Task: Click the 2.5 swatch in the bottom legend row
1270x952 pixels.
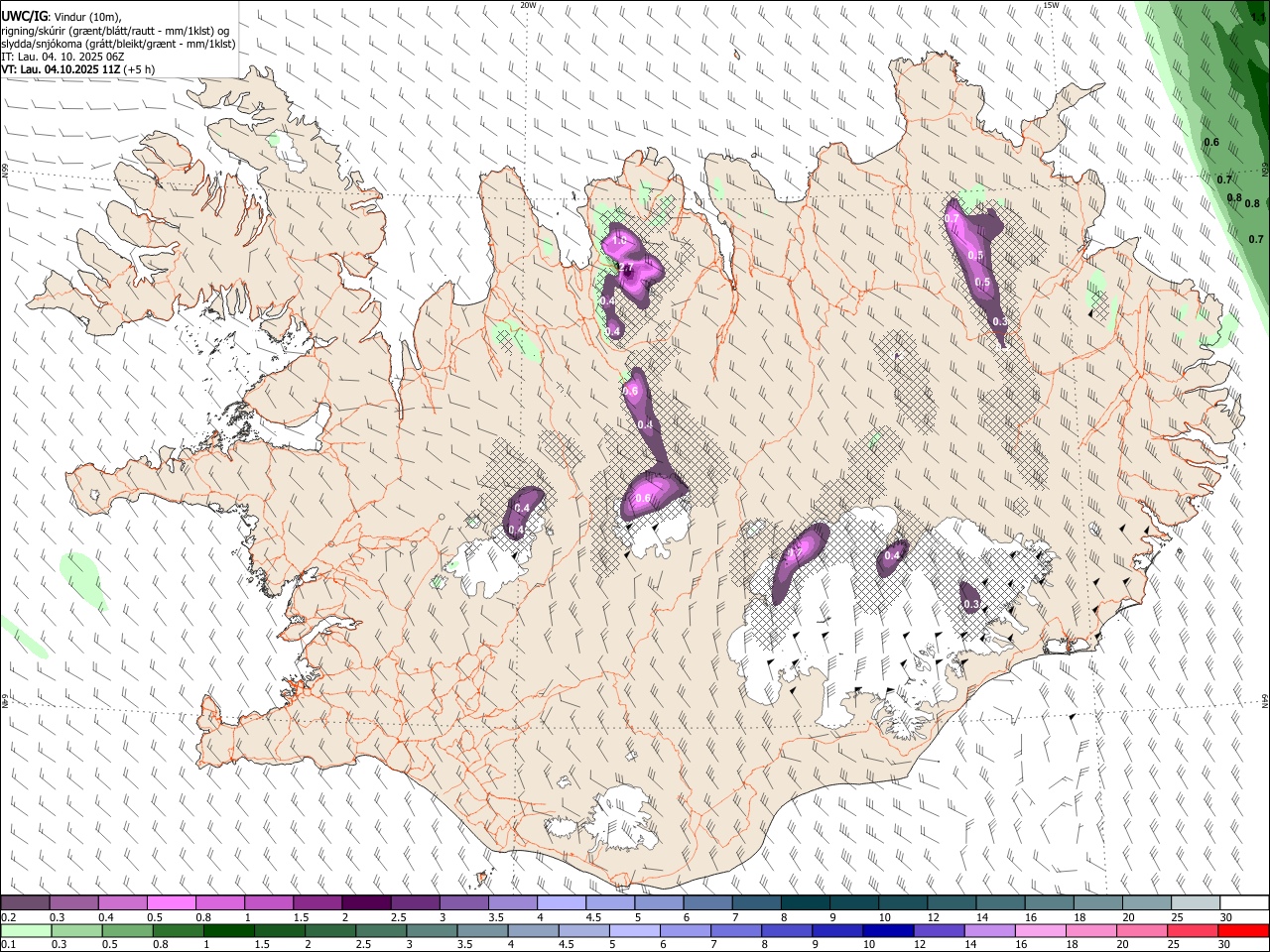Action: coord(380,931)
